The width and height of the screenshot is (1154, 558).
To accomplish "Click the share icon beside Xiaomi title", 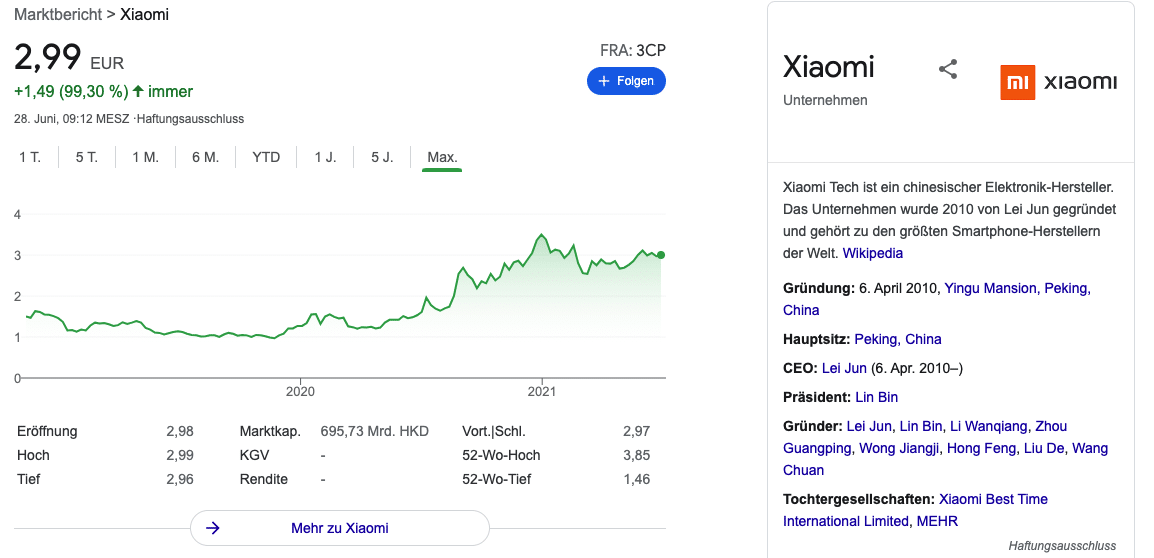I will click(x=948, y=70).
